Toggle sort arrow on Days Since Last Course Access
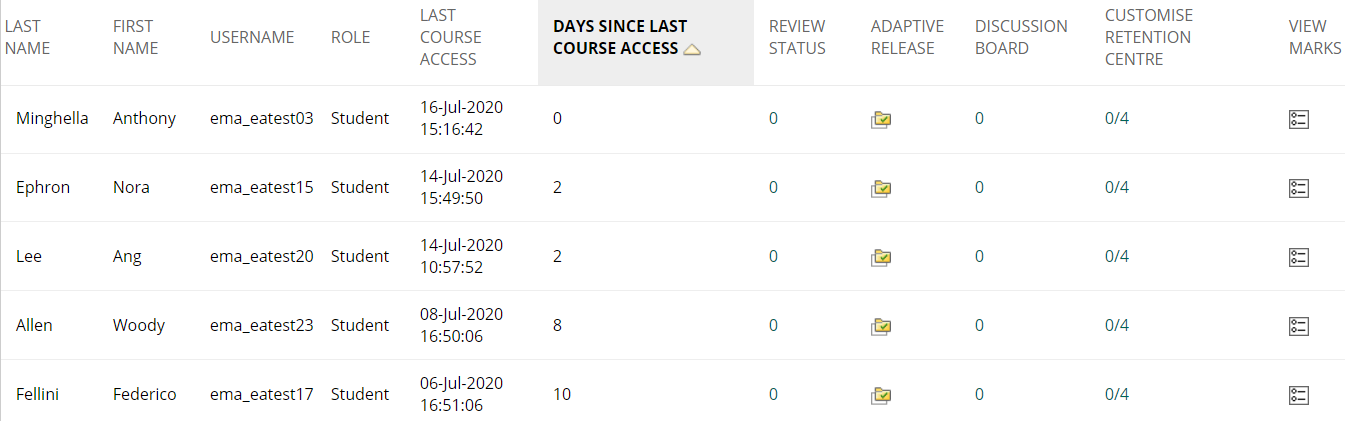Image resolution: width=1345 pixels, height=421 pixels. 691,49
